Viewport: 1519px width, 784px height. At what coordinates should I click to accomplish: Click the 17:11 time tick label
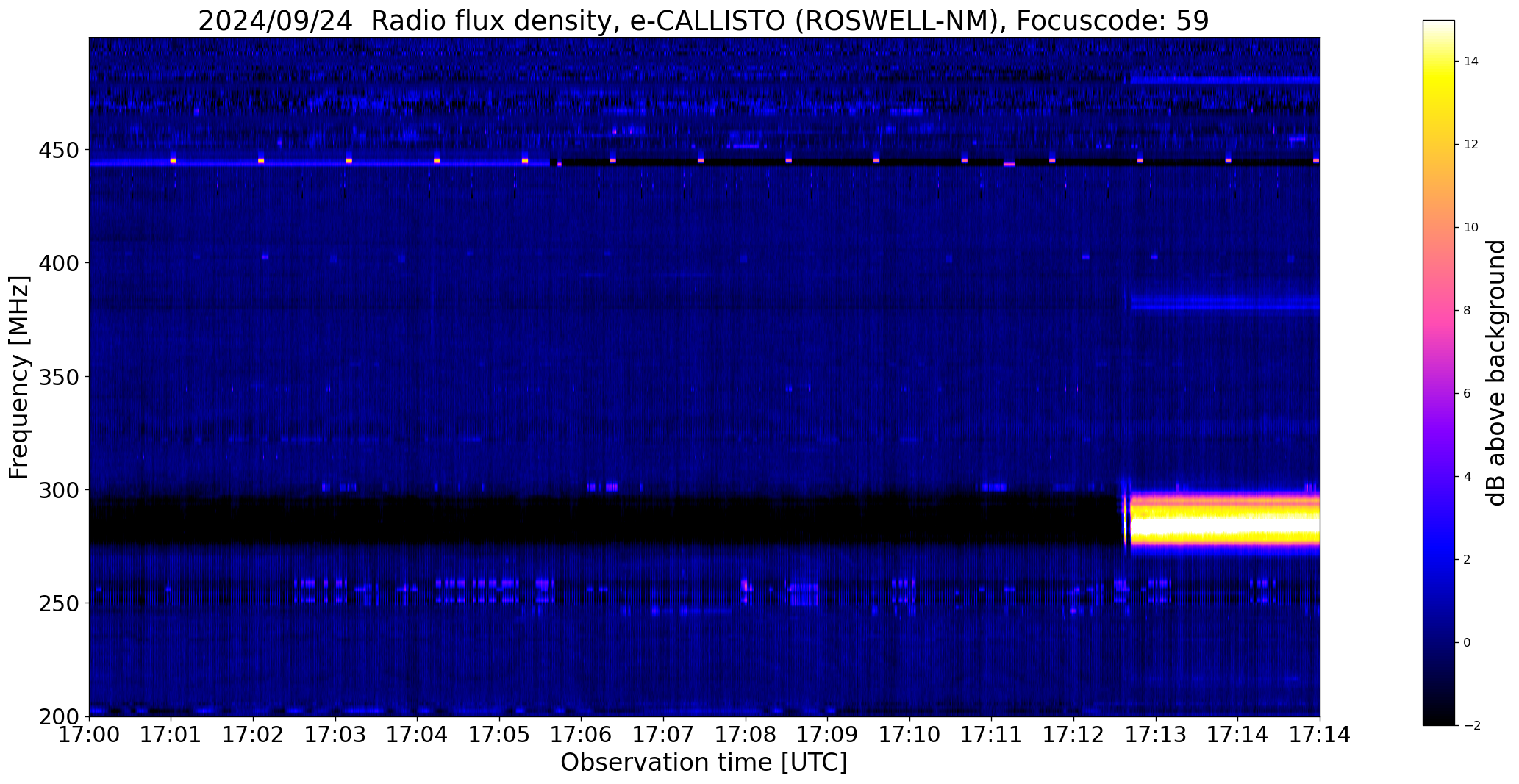coord(992,735)
